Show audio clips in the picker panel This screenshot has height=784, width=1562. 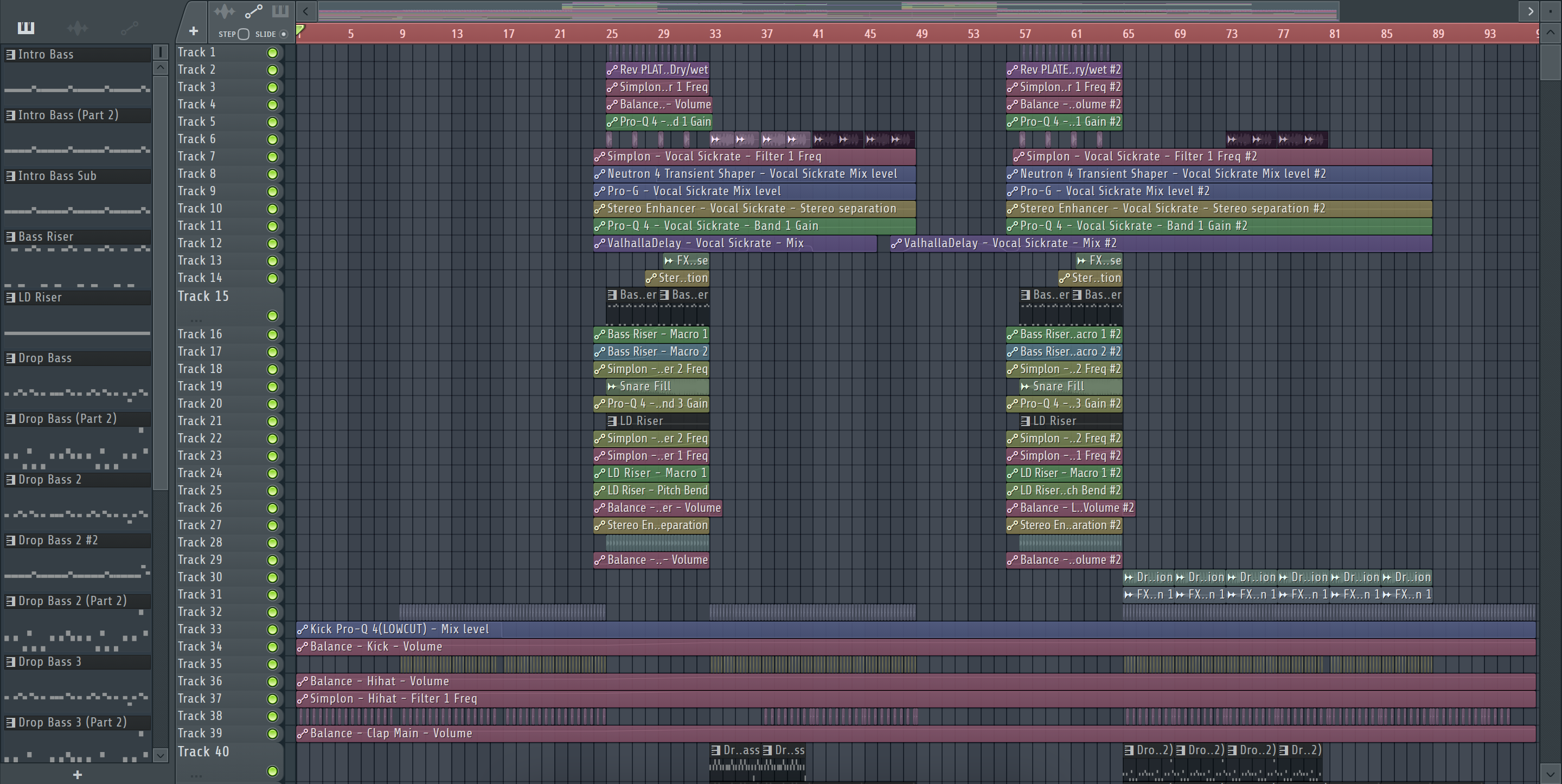[78, 28]
